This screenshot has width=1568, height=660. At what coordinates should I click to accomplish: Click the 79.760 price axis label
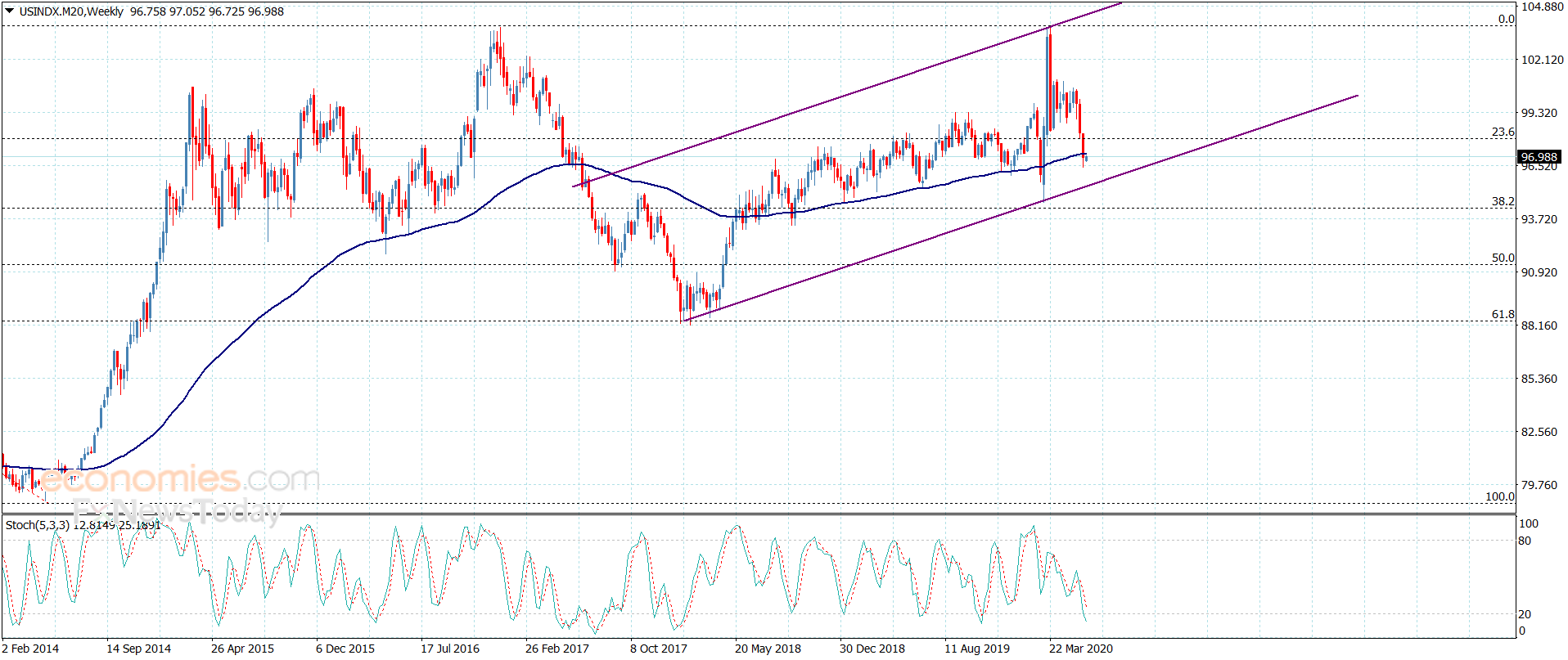[x=1539, y=485]
